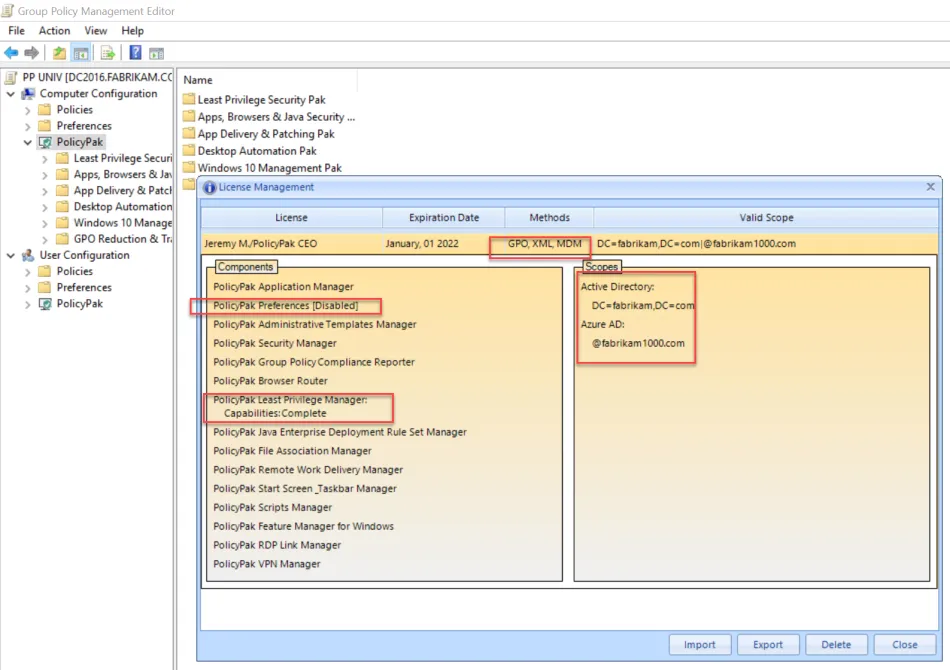950x670 pixels.
Task: Expand PolicyPak under User Configuration
Action: click(x=27, y=305)
